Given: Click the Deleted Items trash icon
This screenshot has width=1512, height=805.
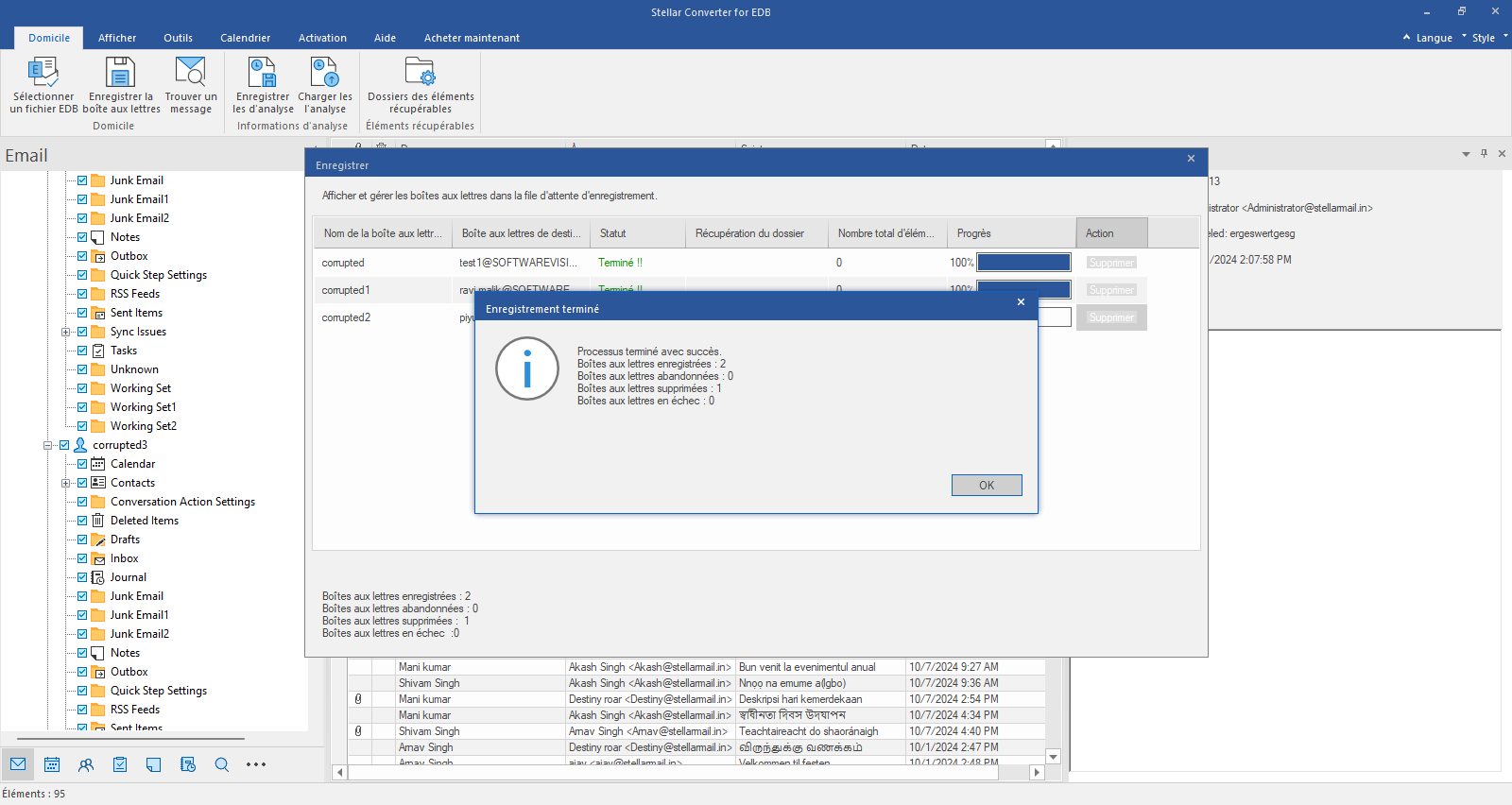Looking at the screenshot, I should (x=98, y=521).
